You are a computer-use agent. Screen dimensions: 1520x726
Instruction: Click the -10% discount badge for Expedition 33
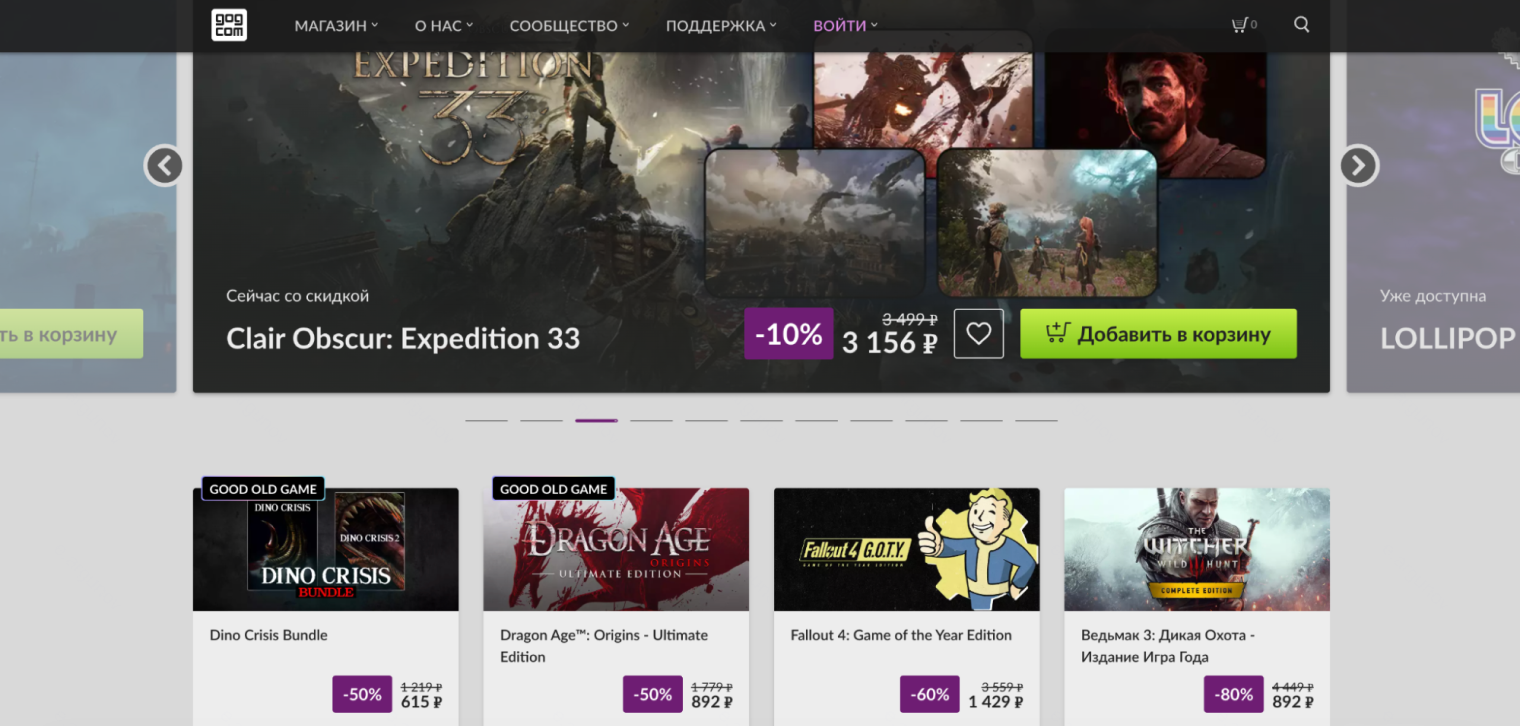tap(788, 333)
